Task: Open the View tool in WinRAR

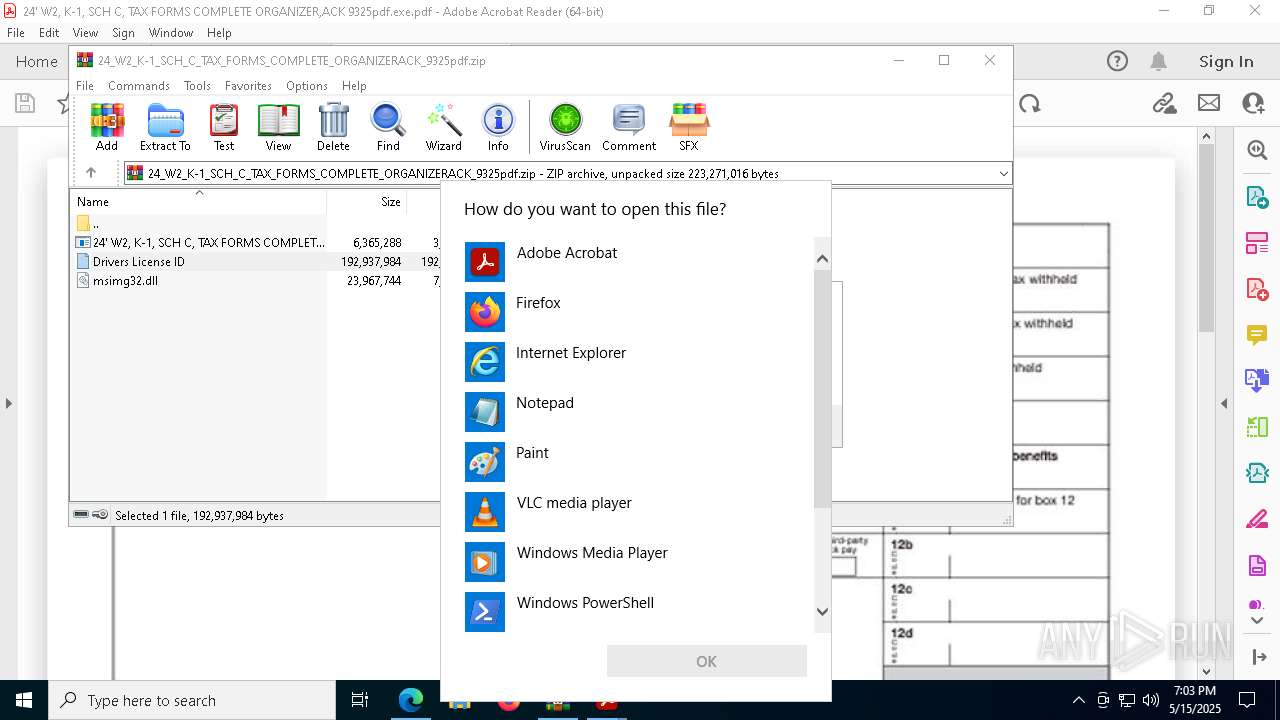Action: tap(278, 127)
